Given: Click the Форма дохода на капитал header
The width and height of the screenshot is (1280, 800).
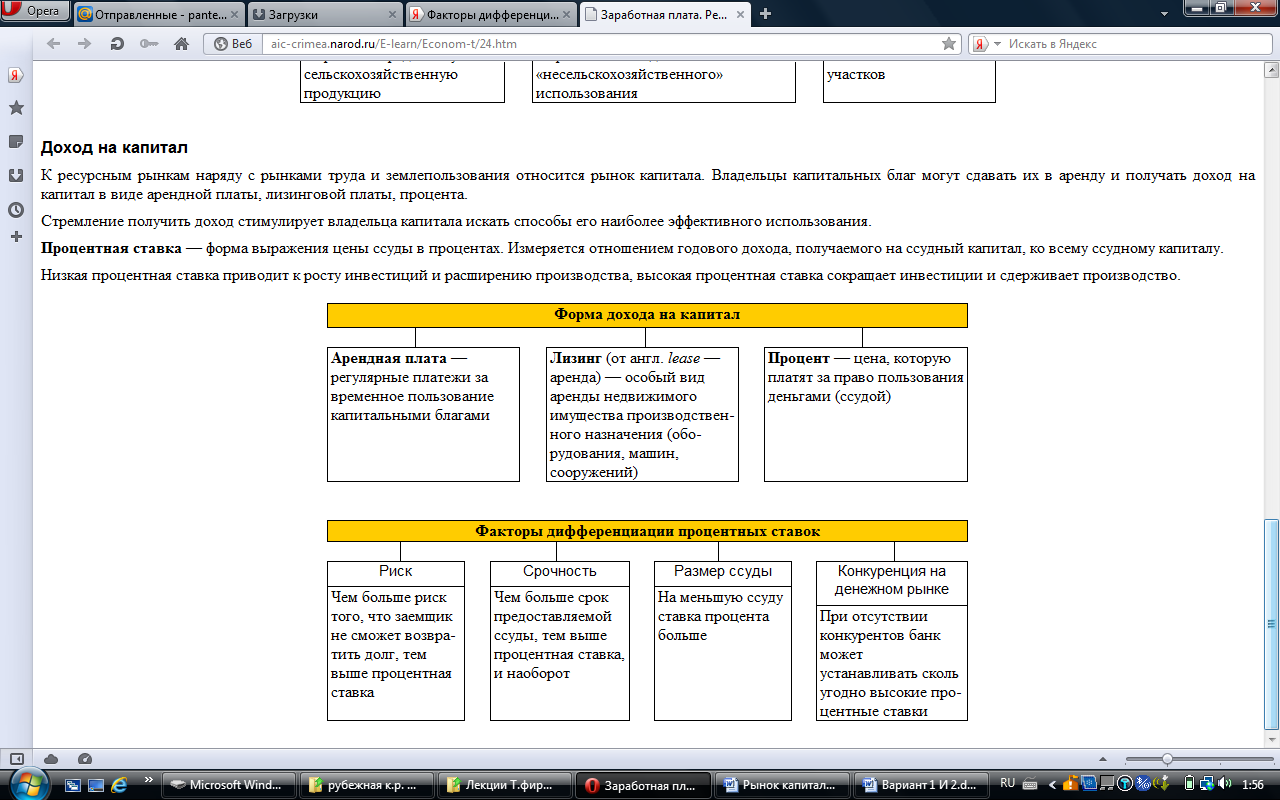Looking at the screenshot, I should tap(647, 315).
